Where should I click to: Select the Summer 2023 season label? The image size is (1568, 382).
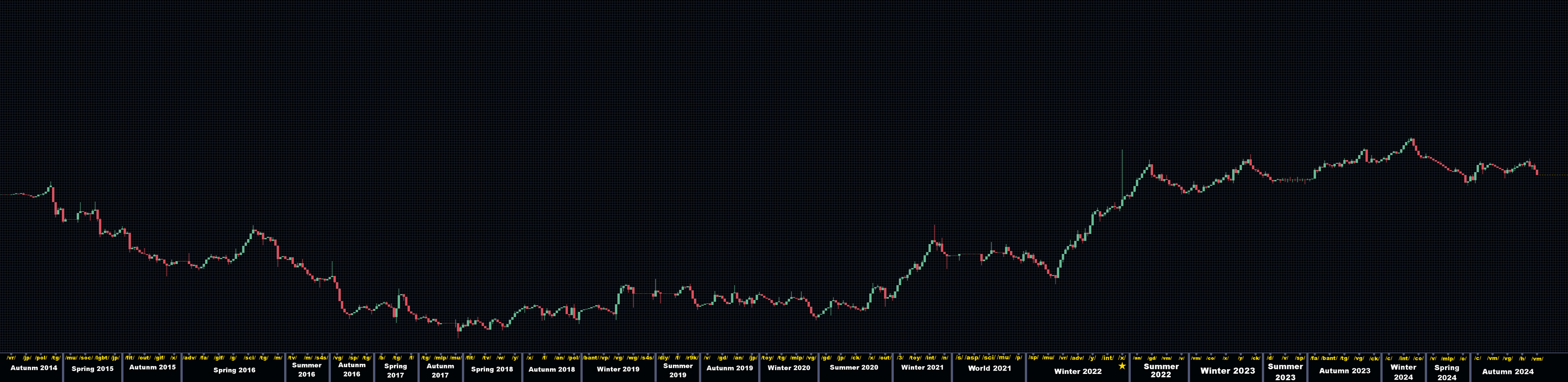click(1286, 371)
